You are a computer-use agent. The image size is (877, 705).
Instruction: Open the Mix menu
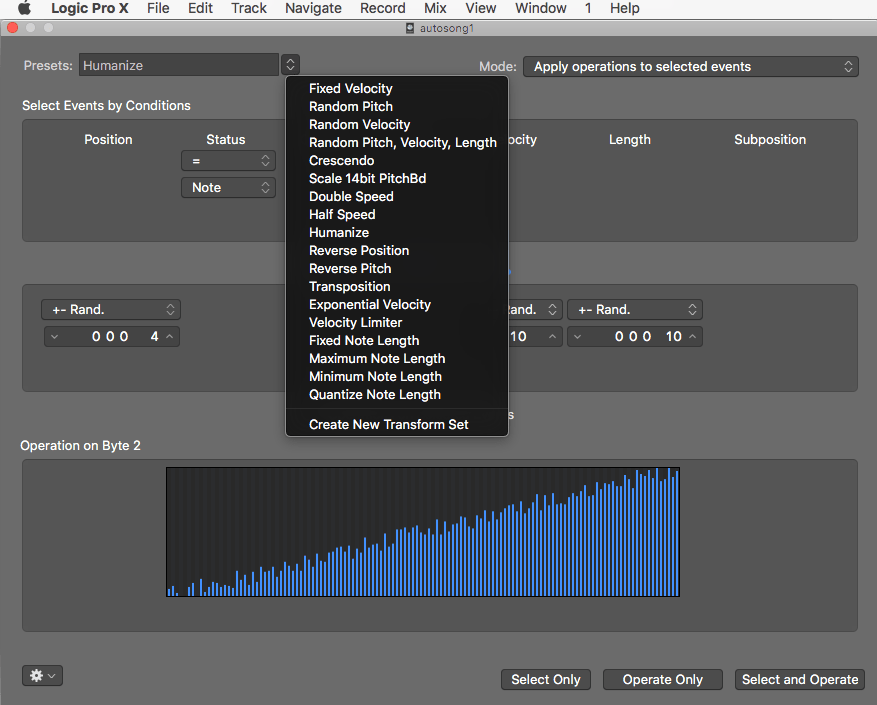[x=435, y=8]
